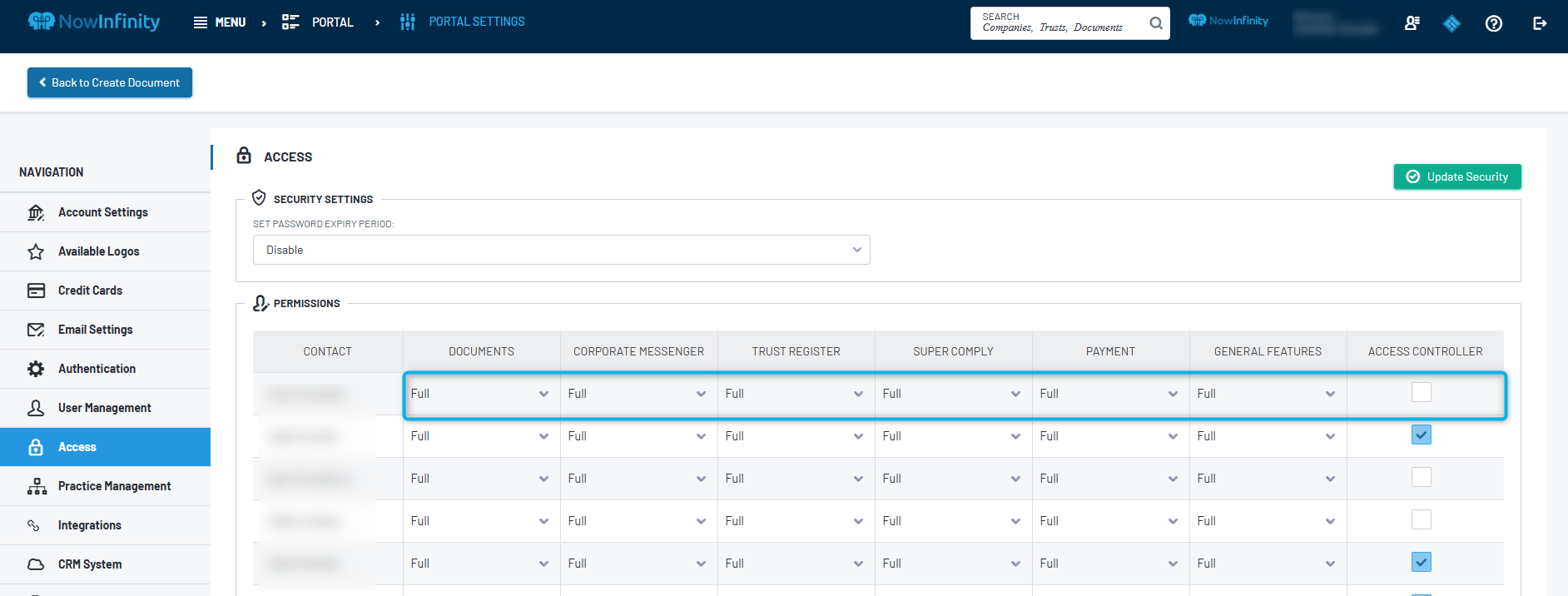Click the search magnifier icon
Image resolution: width=1568 pixels, height=596 pixels.
tap(1156, 23)
